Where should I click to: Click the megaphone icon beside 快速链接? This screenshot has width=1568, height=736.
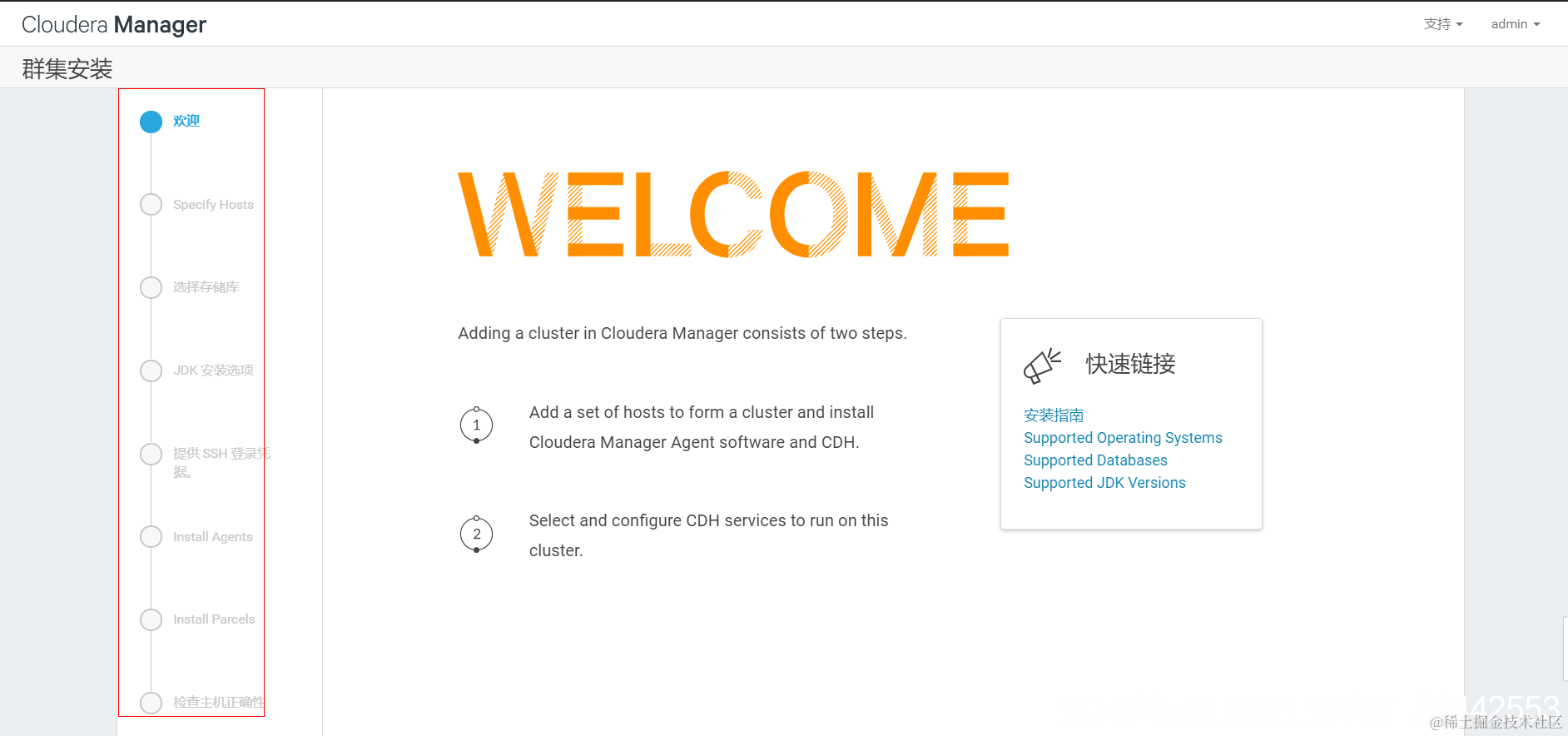tap(1042, 366)
